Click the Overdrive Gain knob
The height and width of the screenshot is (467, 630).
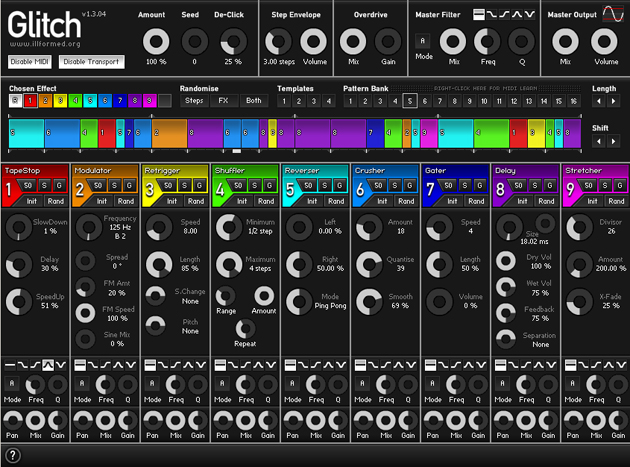pyautogui.click(x=388, y=41)
